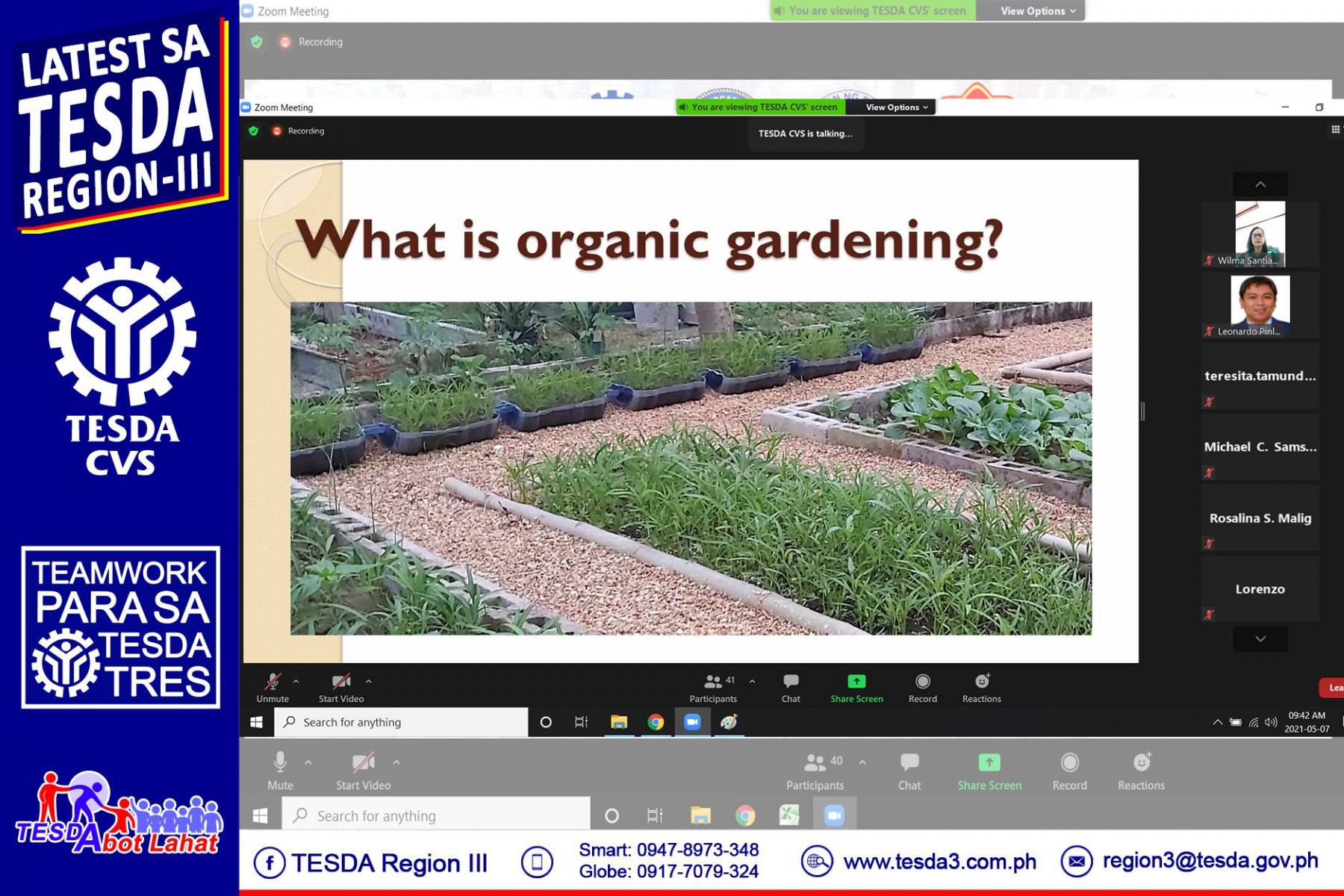The image size is (1344, 896).
Task: Click gallery view grid icon top right
Action: pyautogui.click(x=1336, y=130)
